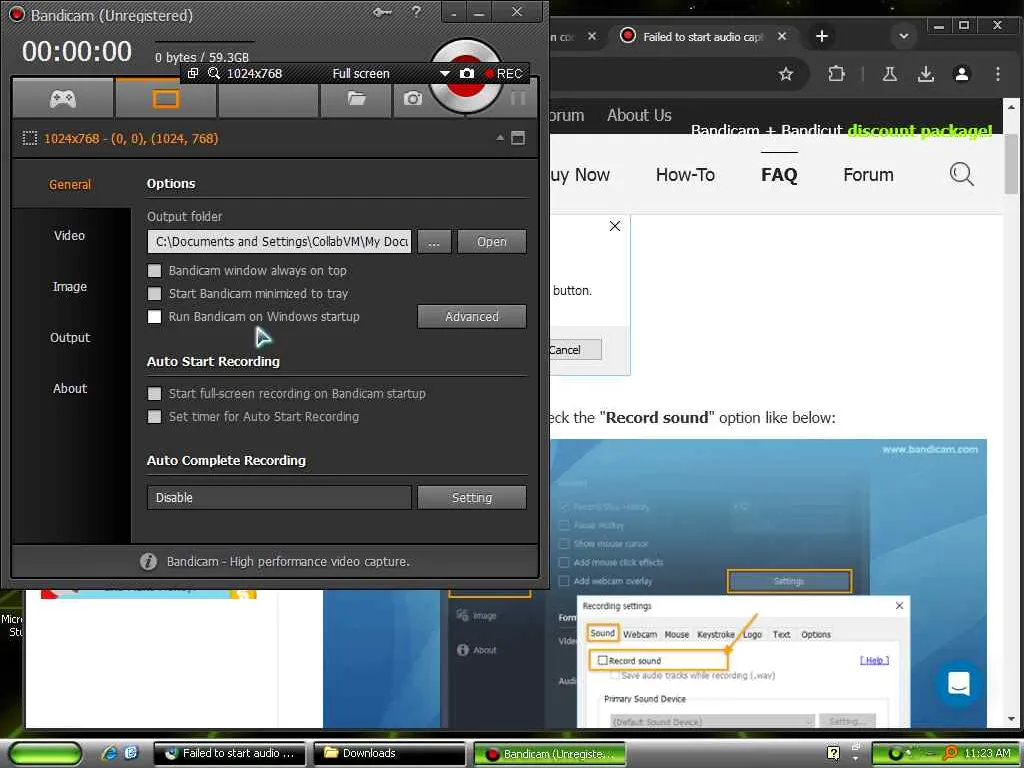Open the browser three-dot menu
This screenshot has height=768, width=1024.
pyautogui.click(x=997, y=74)
